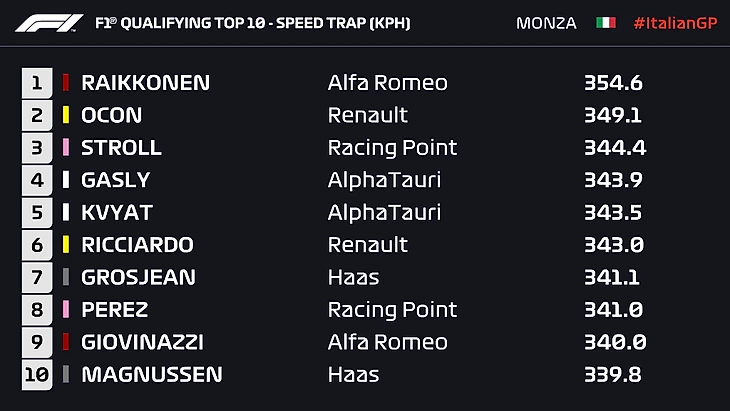
Task: Click the position 5 badge
Action: pyautogui.click(x=37, y=212)
